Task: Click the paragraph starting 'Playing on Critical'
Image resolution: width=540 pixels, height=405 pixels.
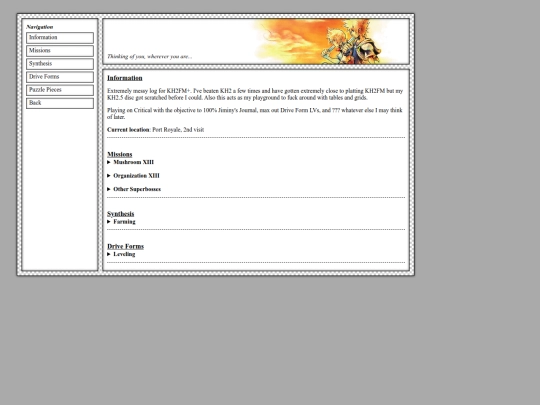Action: 255,113
